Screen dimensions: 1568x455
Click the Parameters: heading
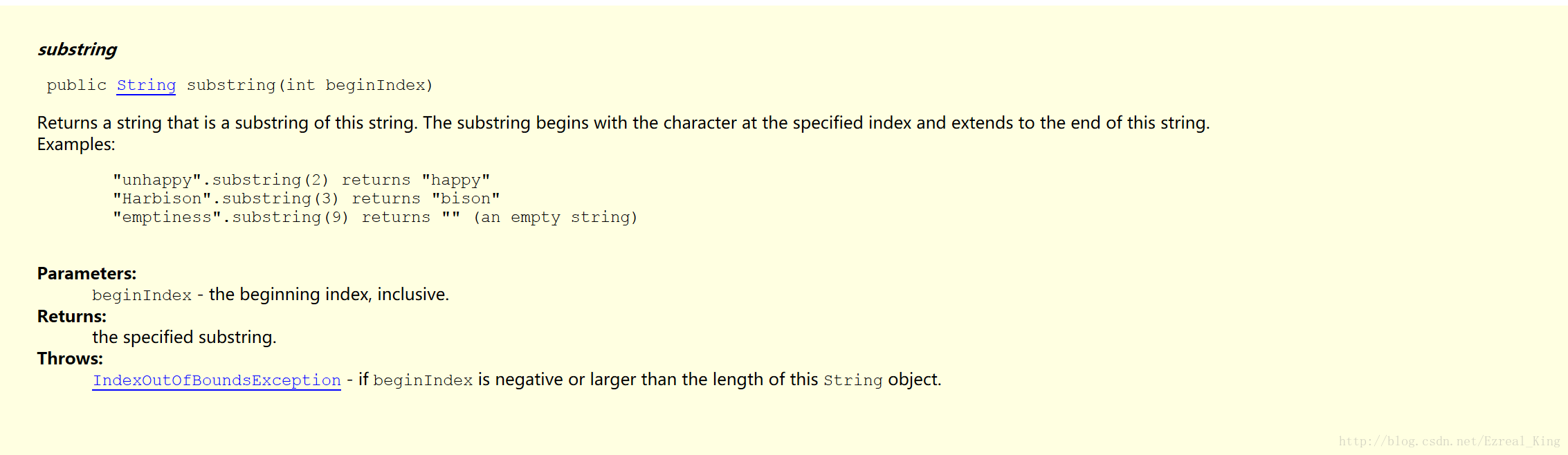coord(86,273)
